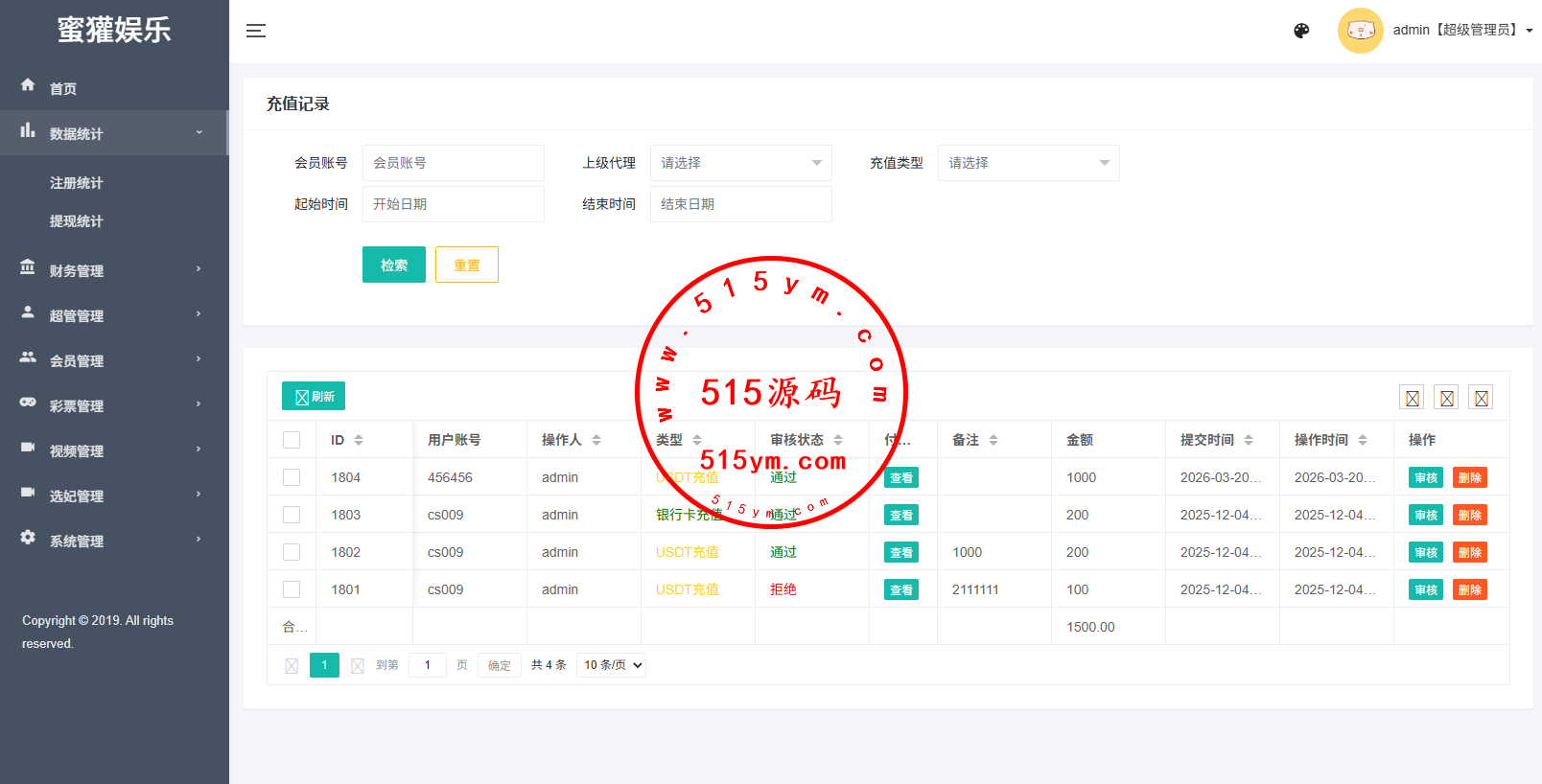The height and width of the screenshot is (784, 1542).
Task: Click the admin avatar image
Action: (1360, 31)
